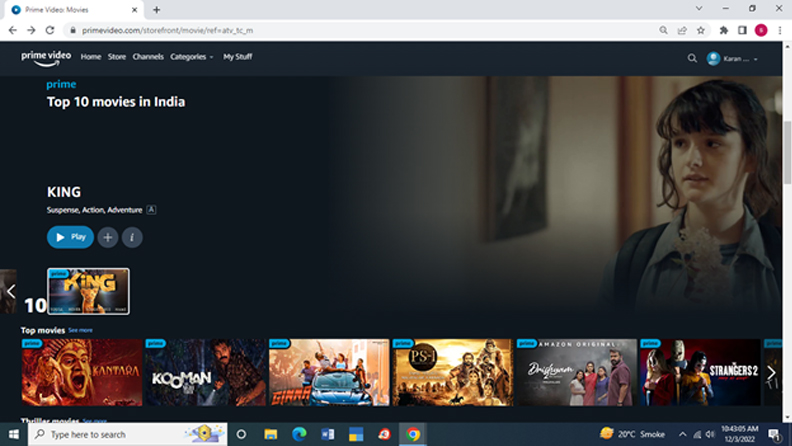The height and width of the screenshot is (446, 792).
Task: Open Cortana circle icon on taskbar
Action: (241, 434)
